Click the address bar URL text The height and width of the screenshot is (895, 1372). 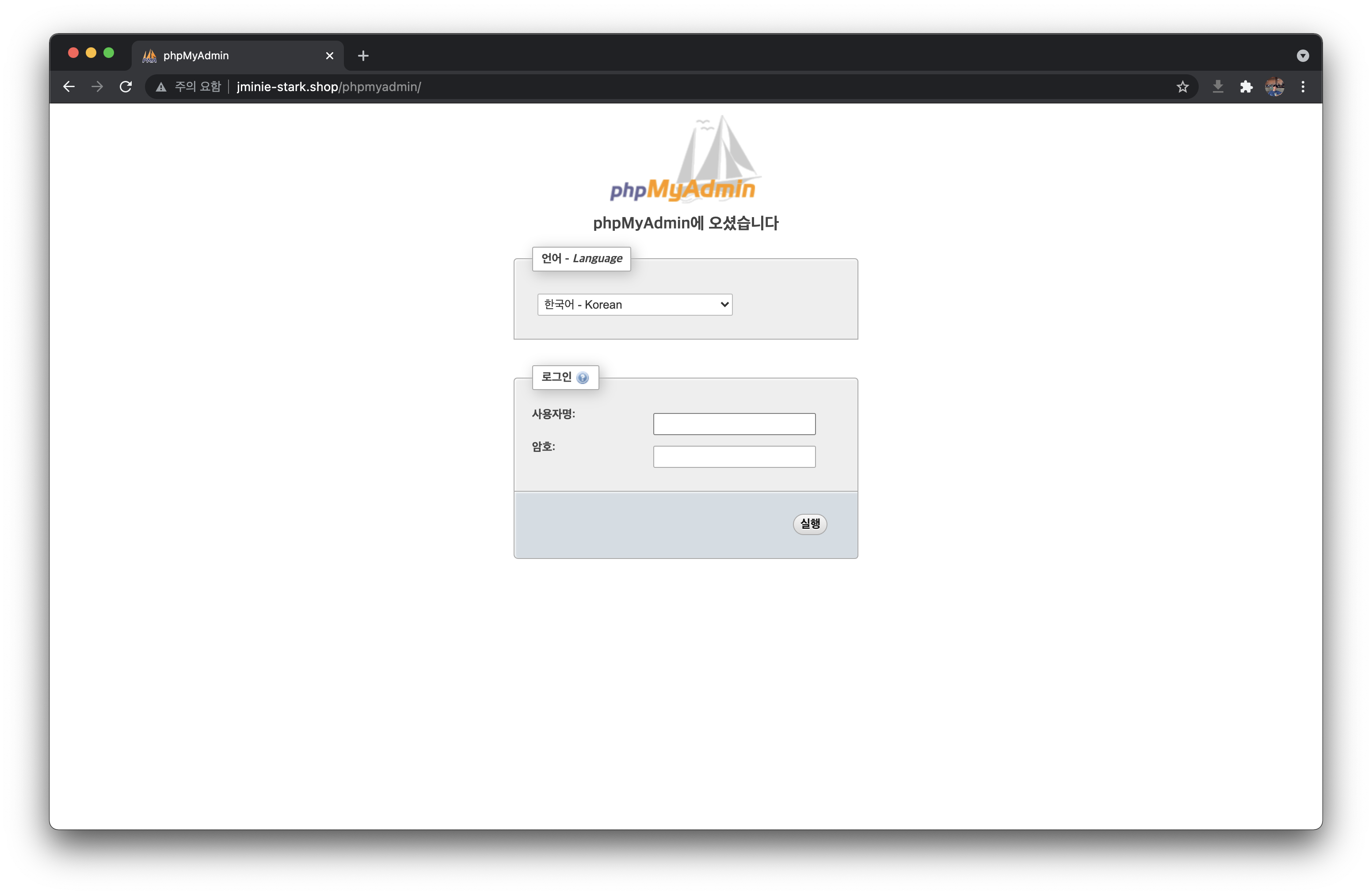(328, 87)
